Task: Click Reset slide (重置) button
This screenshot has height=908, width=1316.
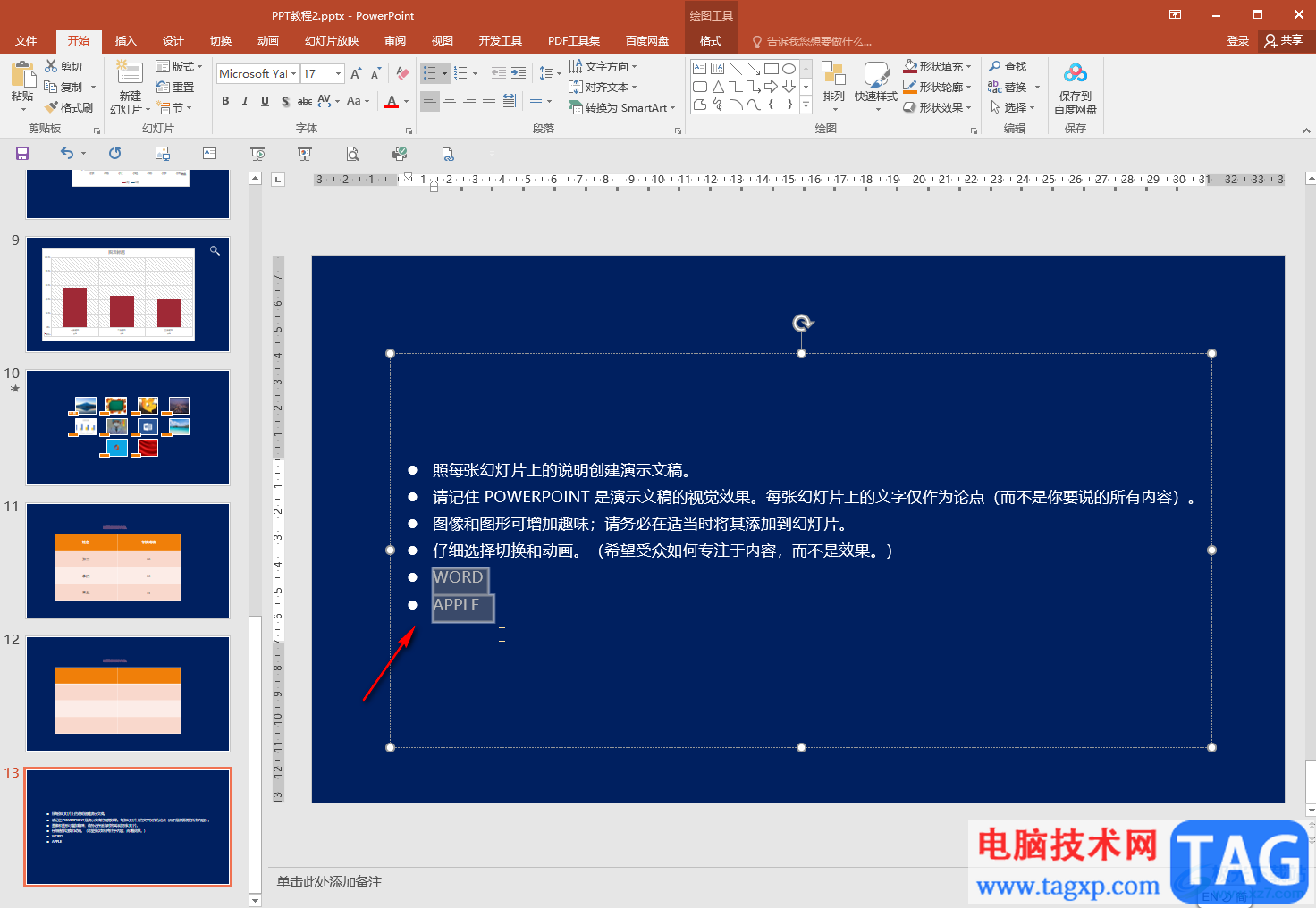Action: pyautogui.click(x=175, y=87)
